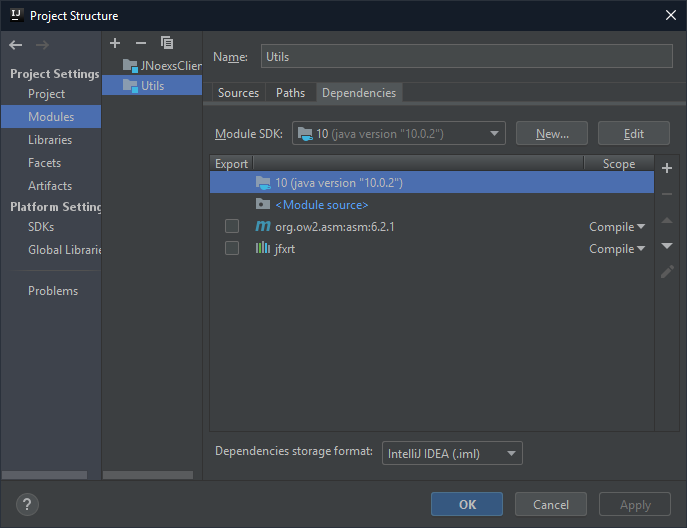The width and height of the screenshot is (687, 528).
Task: Toggle export checkbox for org.ow2.asm:asm:6.2.1
Action: click(232, 226)
